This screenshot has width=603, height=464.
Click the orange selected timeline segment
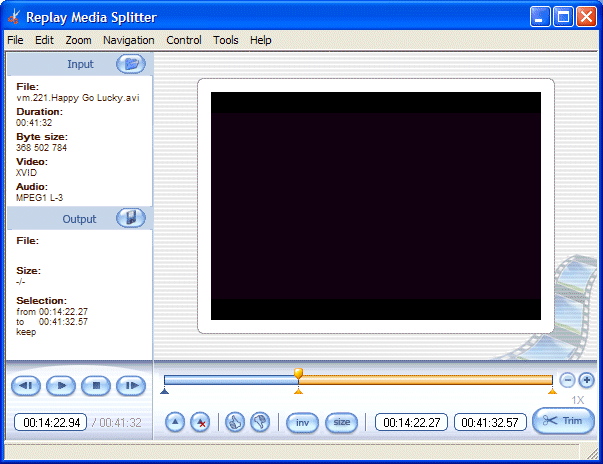click(425, 380)
